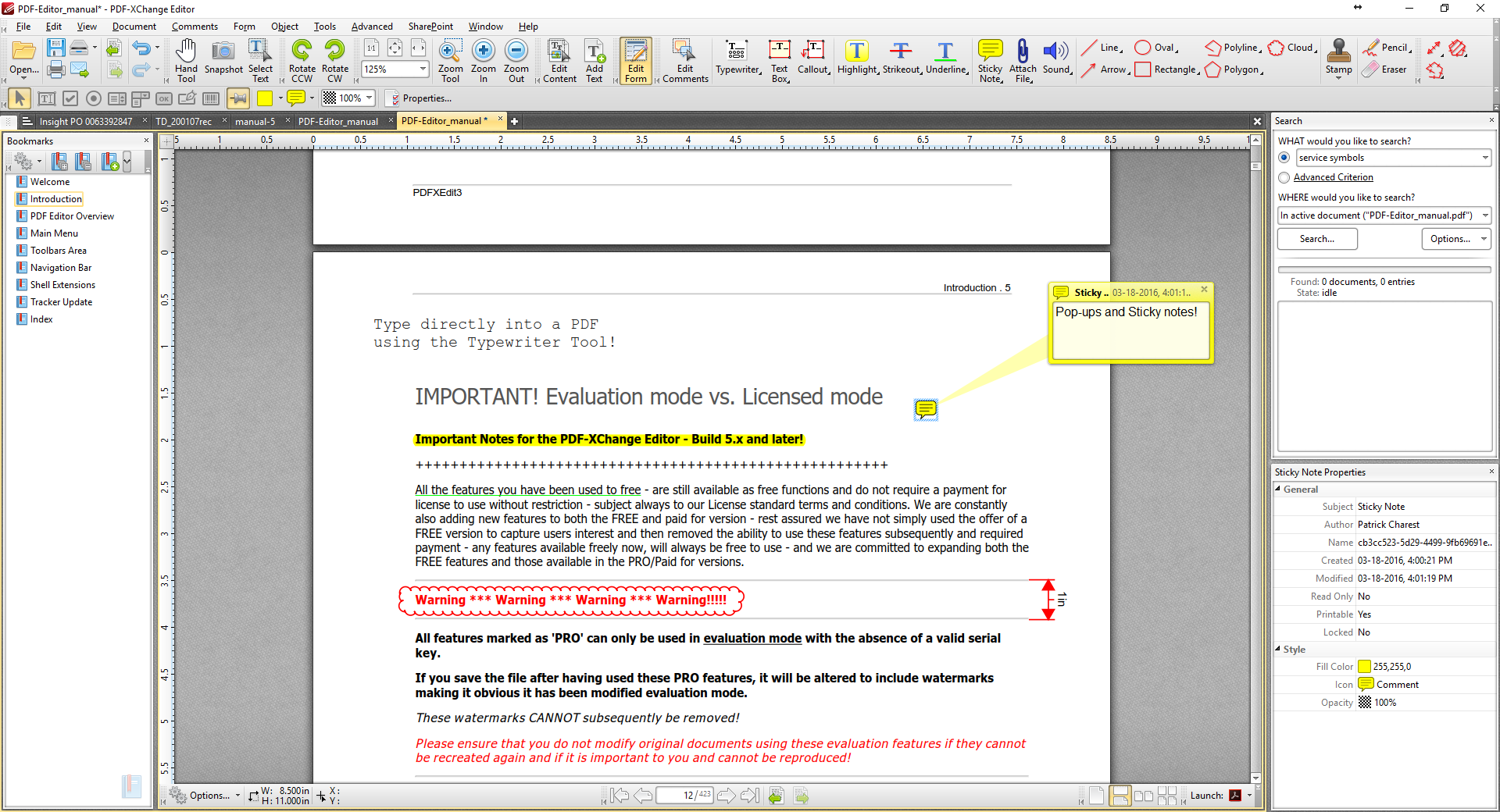Viewport: 1500px width, 812px height.
Task: Select the Add Text tool
Action: coord(595,60)
